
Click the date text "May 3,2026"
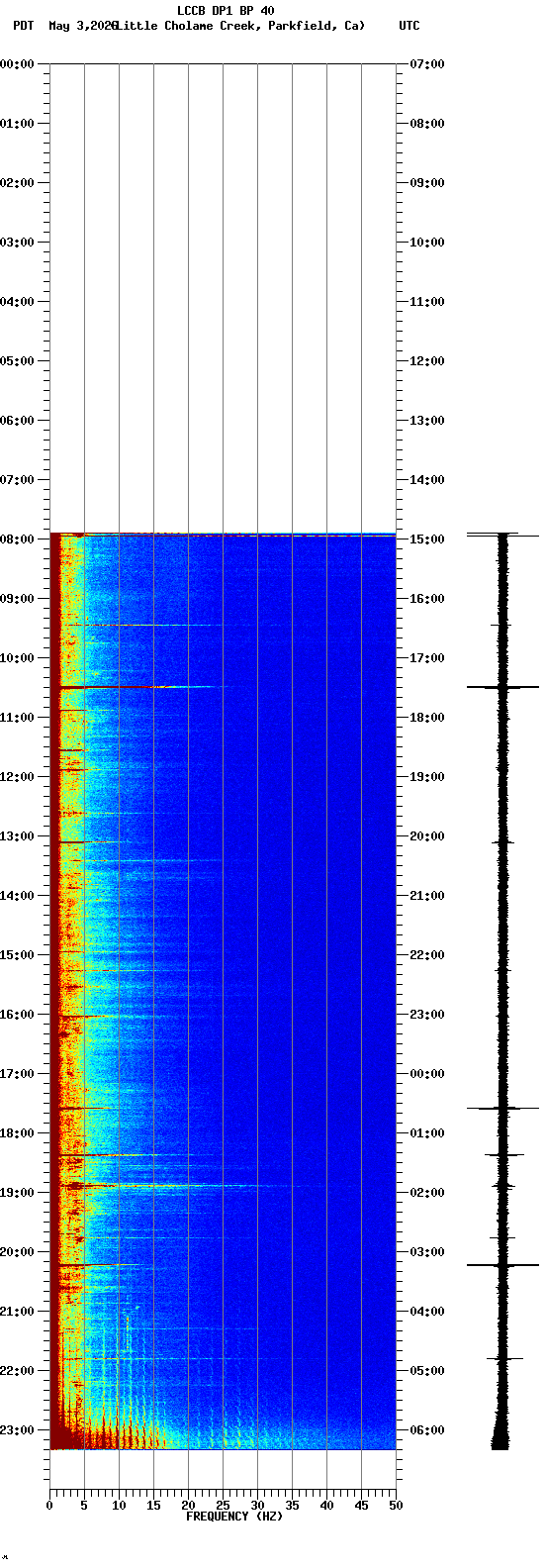click(x=82, y=26)
